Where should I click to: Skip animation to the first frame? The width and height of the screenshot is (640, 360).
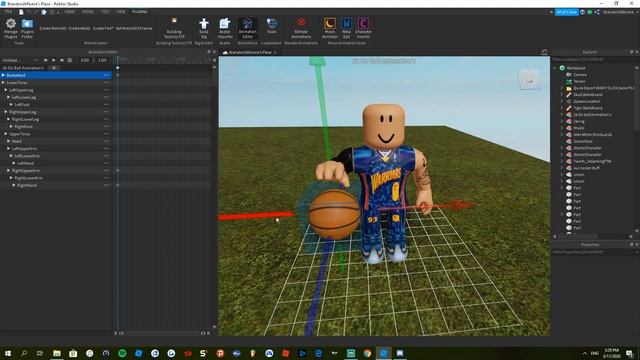45,60
